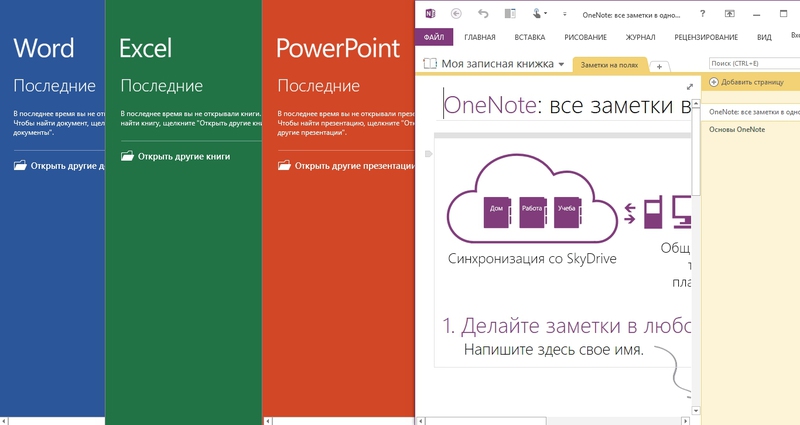This screenshot has height=425, width=800.
Task: Click folder icon in the Word pane
Action: point(20,165)
